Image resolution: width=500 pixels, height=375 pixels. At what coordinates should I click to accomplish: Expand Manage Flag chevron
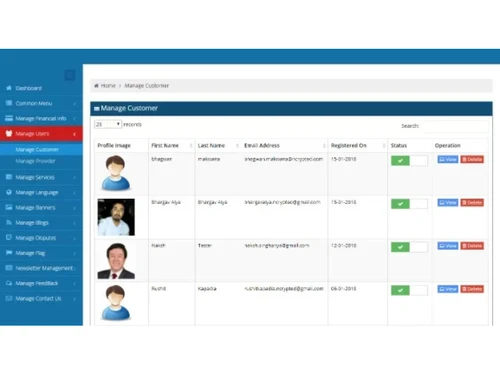[74, 253]
